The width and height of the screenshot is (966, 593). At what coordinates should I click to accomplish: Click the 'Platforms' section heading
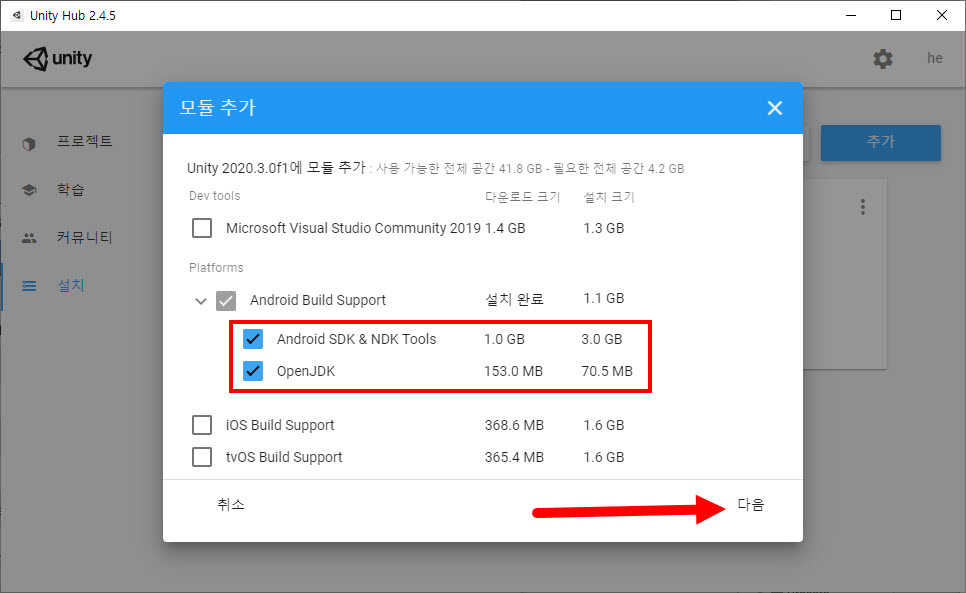pyautogui.click(x=216, y=268)
